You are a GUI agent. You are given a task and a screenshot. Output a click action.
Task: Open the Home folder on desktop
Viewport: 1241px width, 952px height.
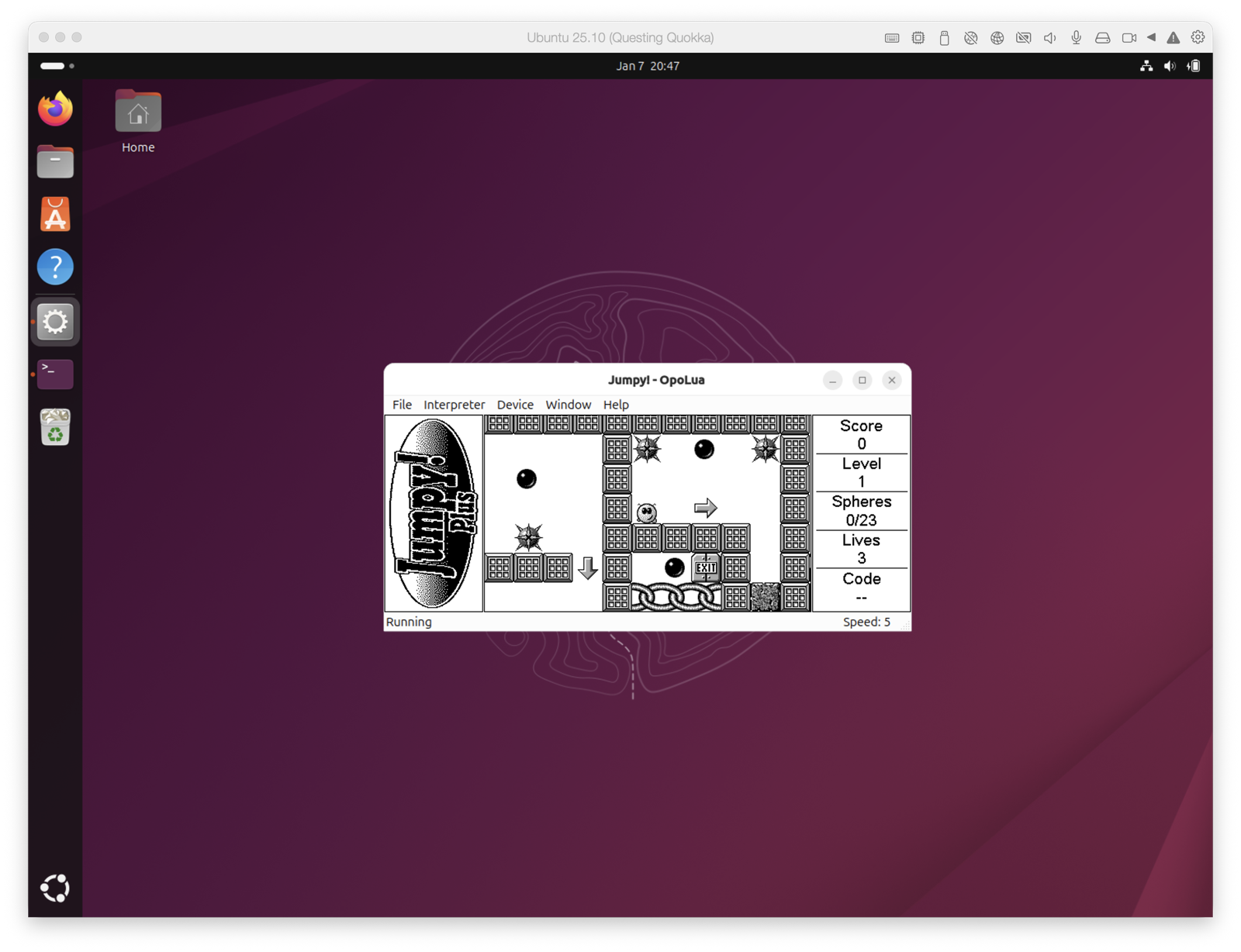138,113
